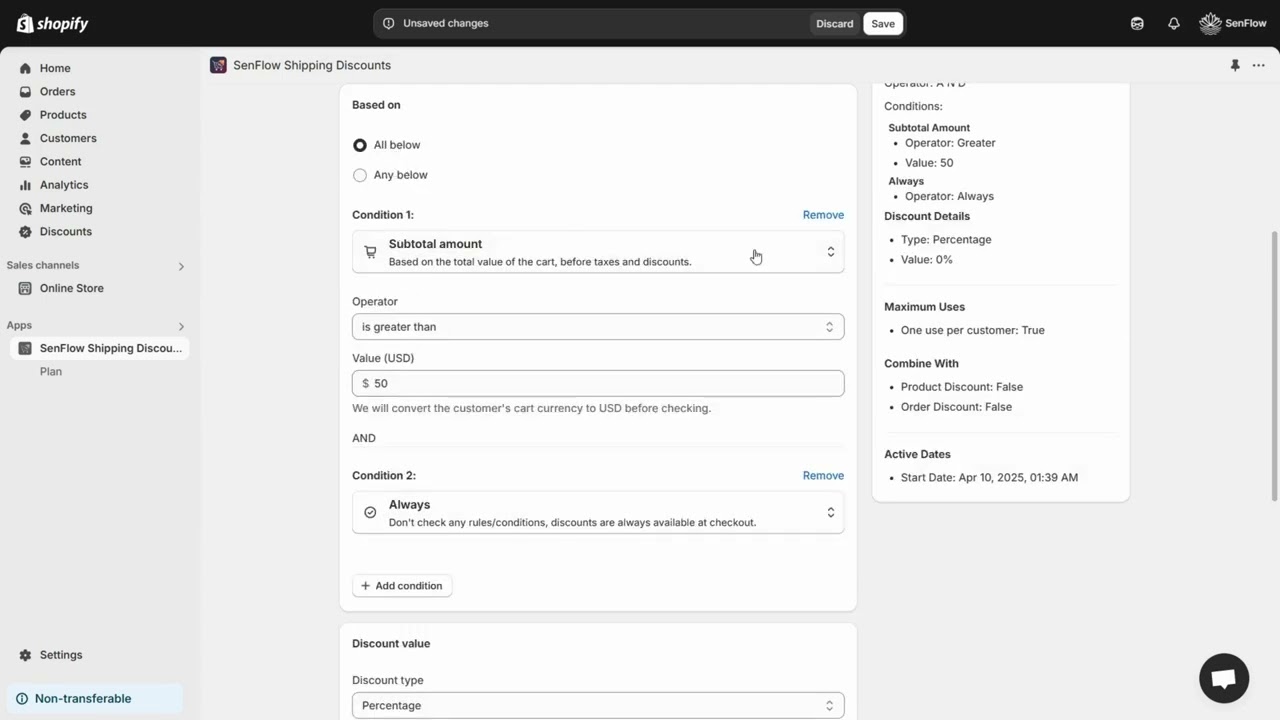Open the Sidekick icon in top bar
This screenshot has height=720, width=1280.
click(x=1137, y=23)
